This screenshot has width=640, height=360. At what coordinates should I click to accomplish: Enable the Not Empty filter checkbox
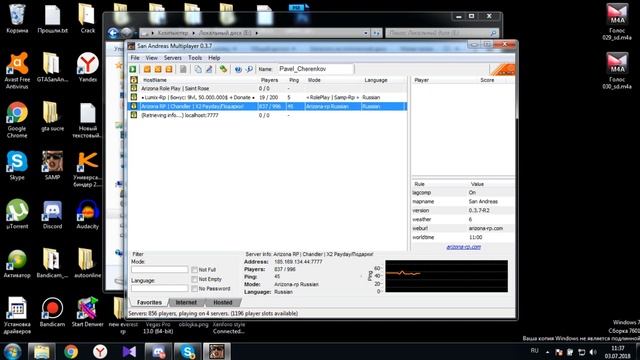point(194,279)
